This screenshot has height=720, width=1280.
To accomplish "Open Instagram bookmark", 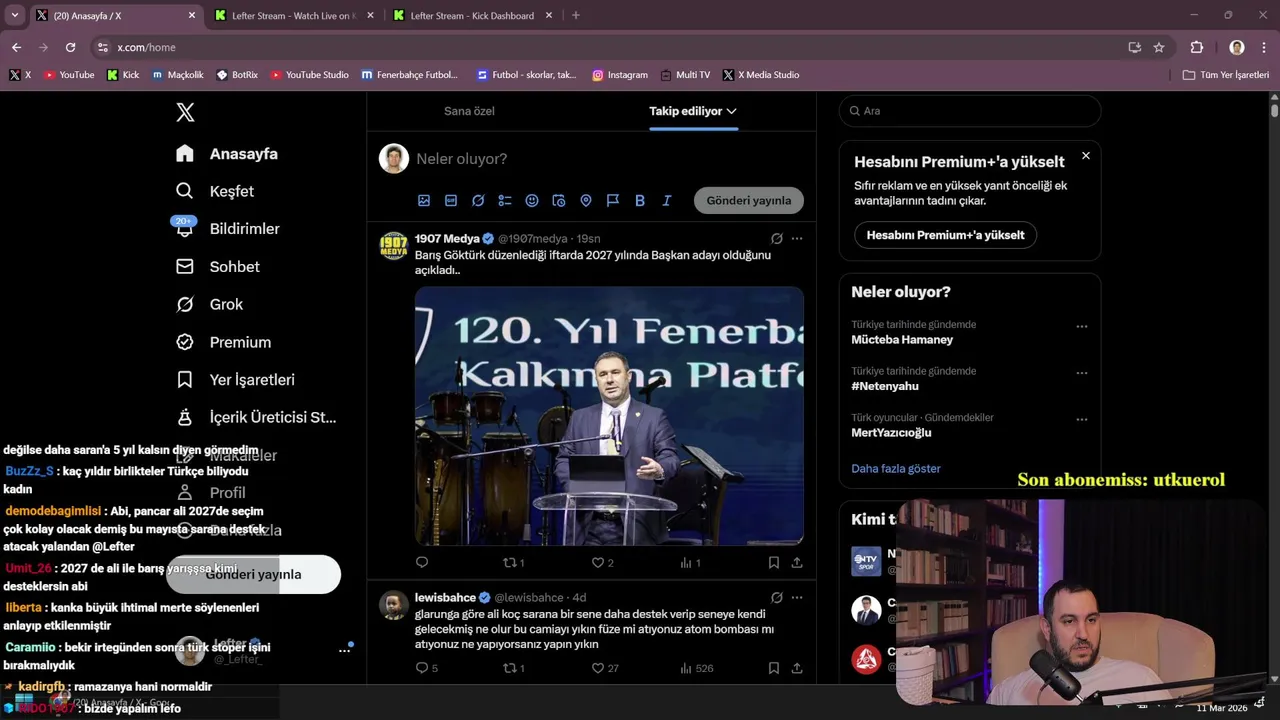I will click(x=620, y=75).
